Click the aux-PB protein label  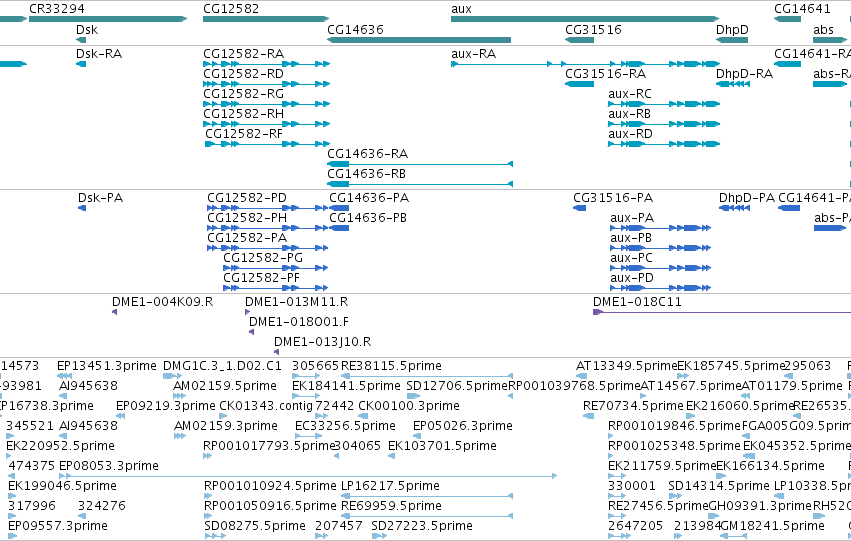click(631, 238)
